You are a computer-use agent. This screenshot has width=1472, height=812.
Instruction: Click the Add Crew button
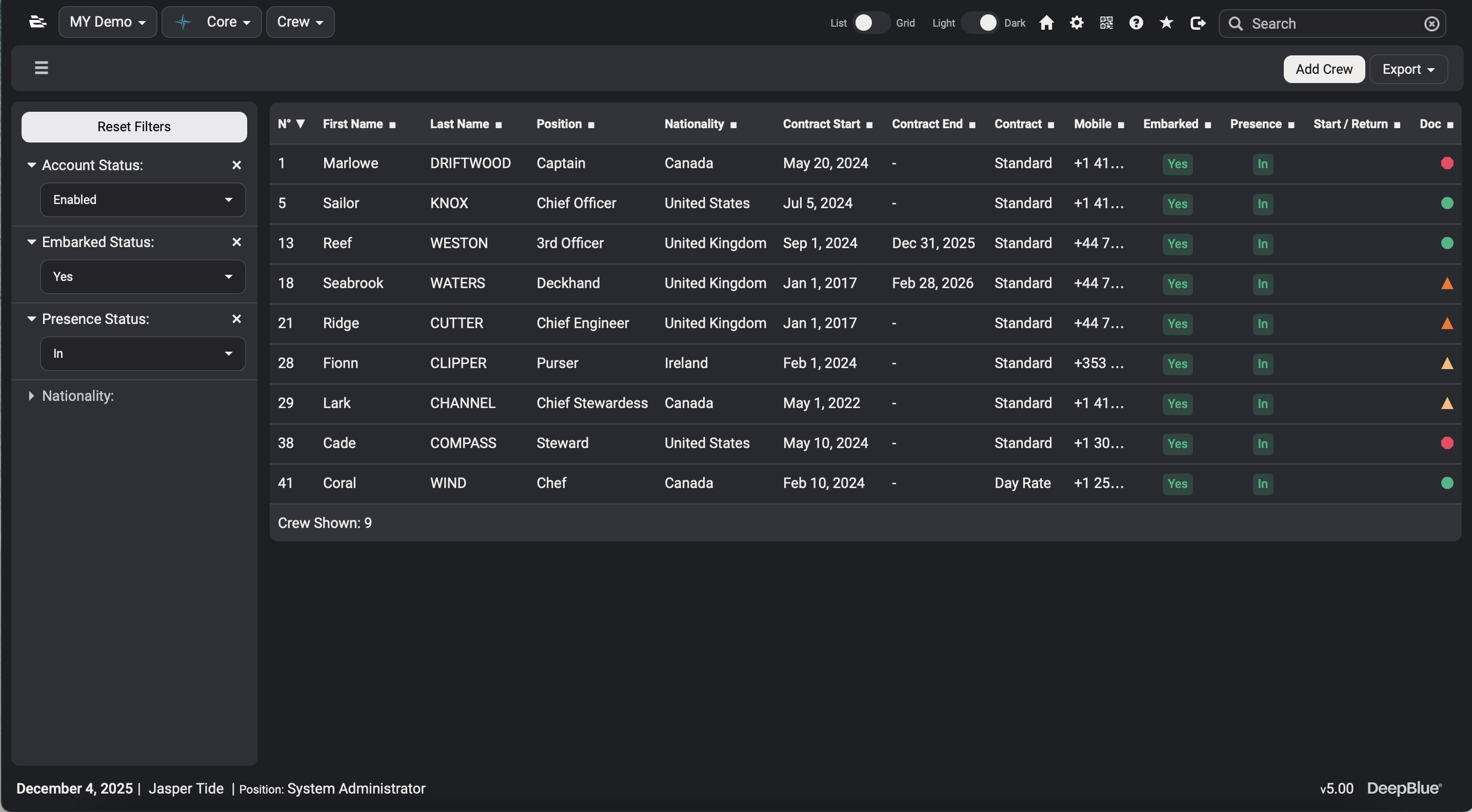click(1324, 69)
